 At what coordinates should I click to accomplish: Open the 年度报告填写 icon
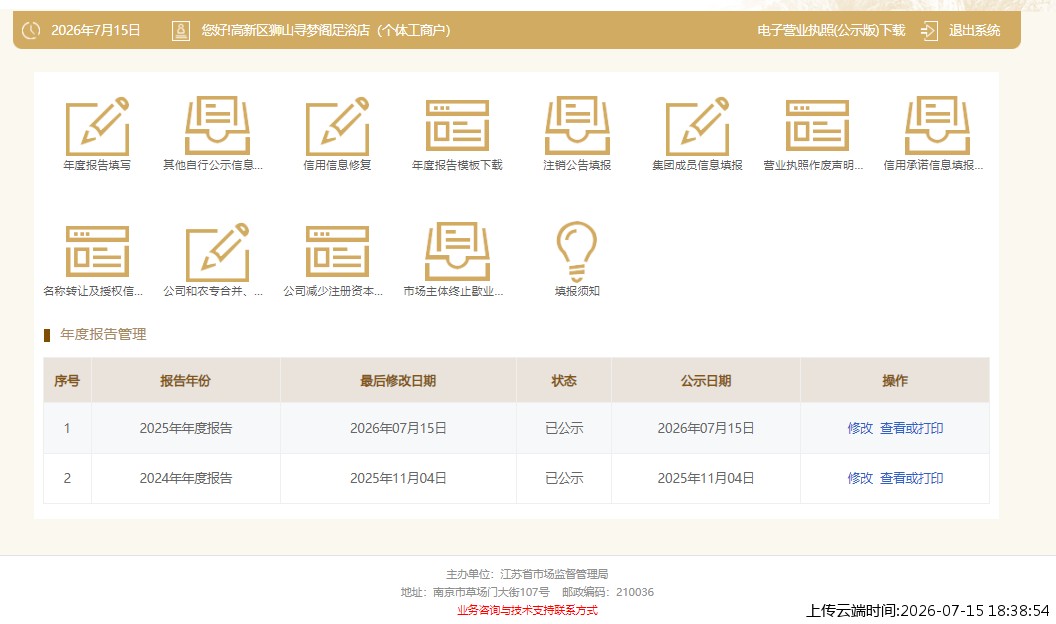coord(97,126)
